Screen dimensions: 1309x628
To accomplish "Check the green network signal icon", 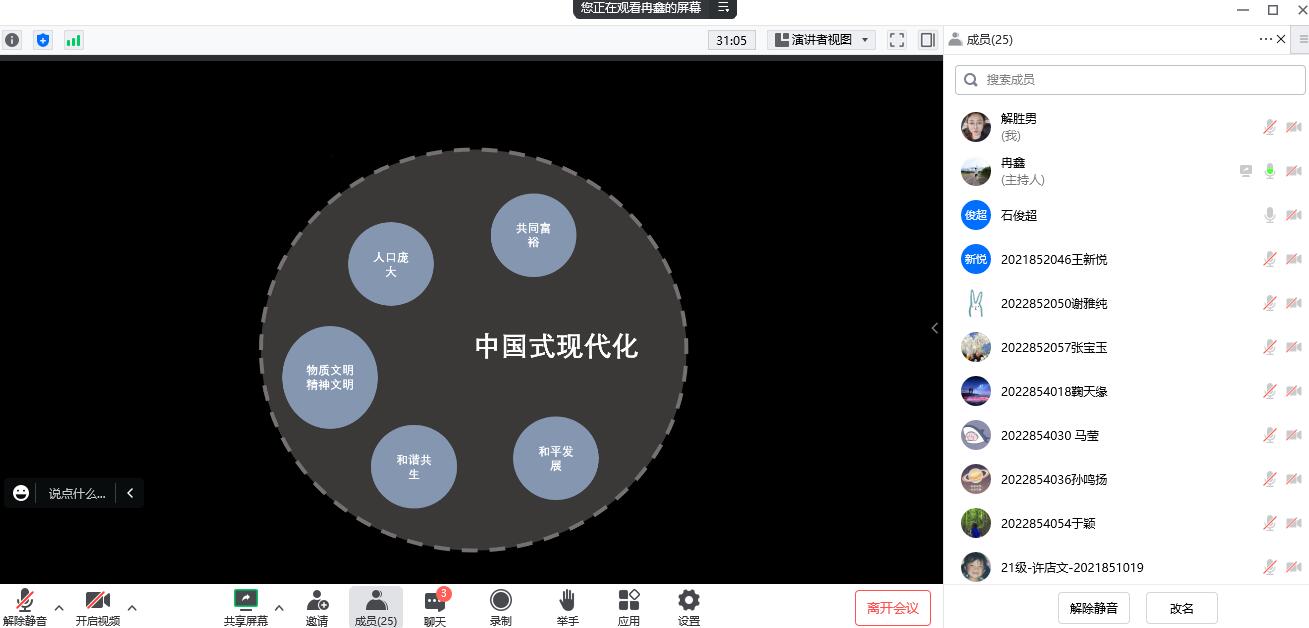I will point(73,40).
